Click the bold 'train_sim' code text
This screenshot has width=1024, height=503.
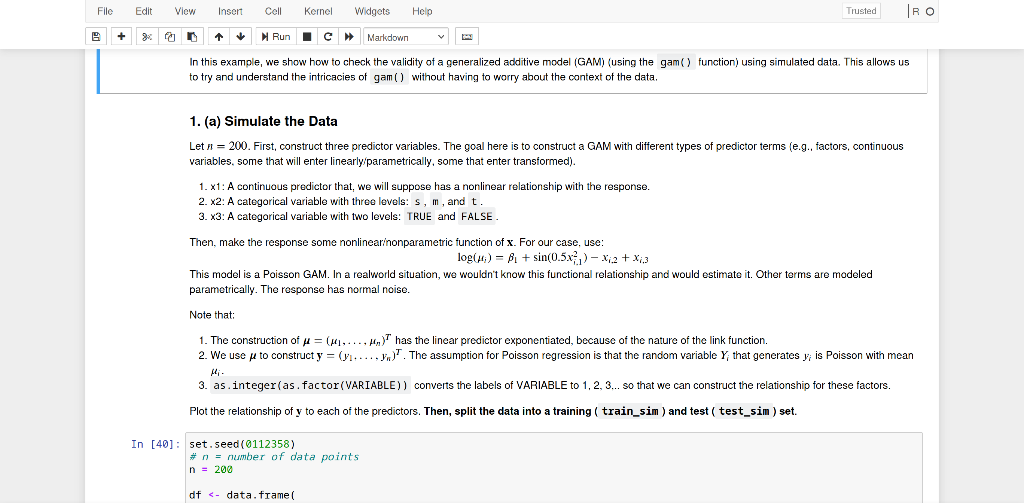pos(628,412)
